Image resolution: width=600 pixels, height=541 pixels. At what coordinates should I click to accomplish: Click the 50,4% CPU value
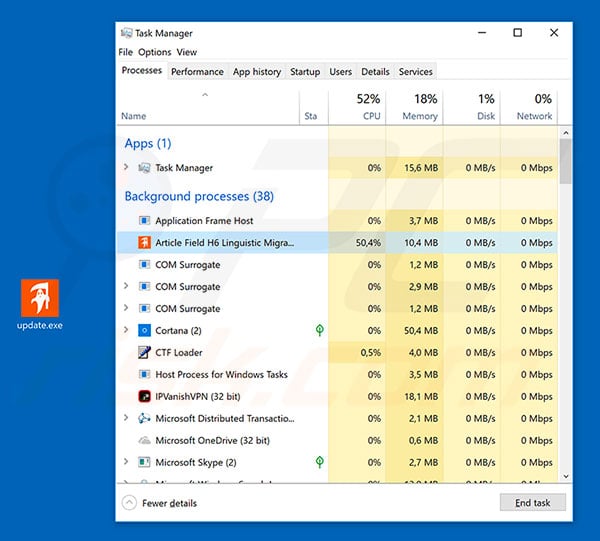pos(368,243)
